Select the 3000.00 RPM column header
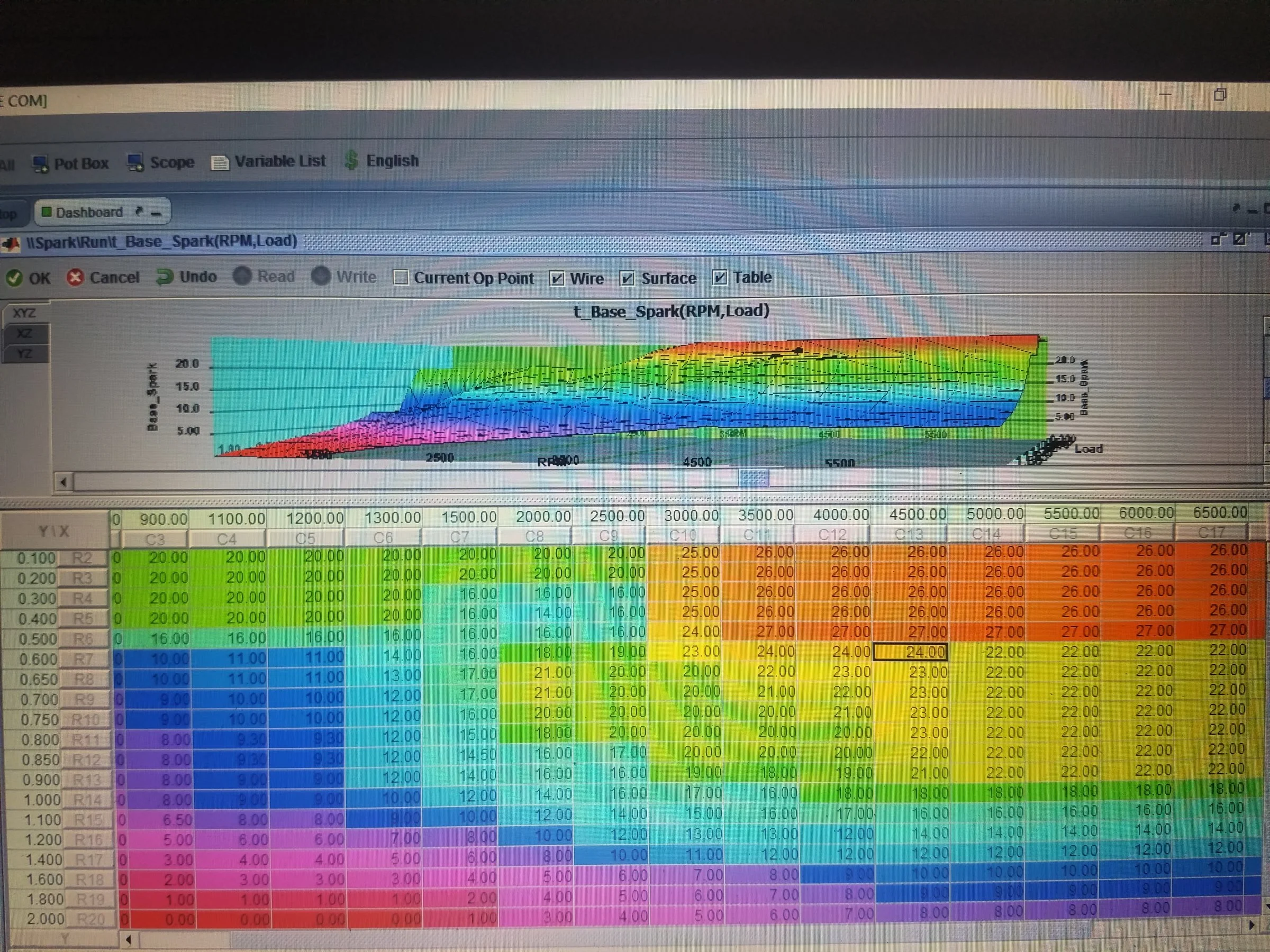 (691, 516)
